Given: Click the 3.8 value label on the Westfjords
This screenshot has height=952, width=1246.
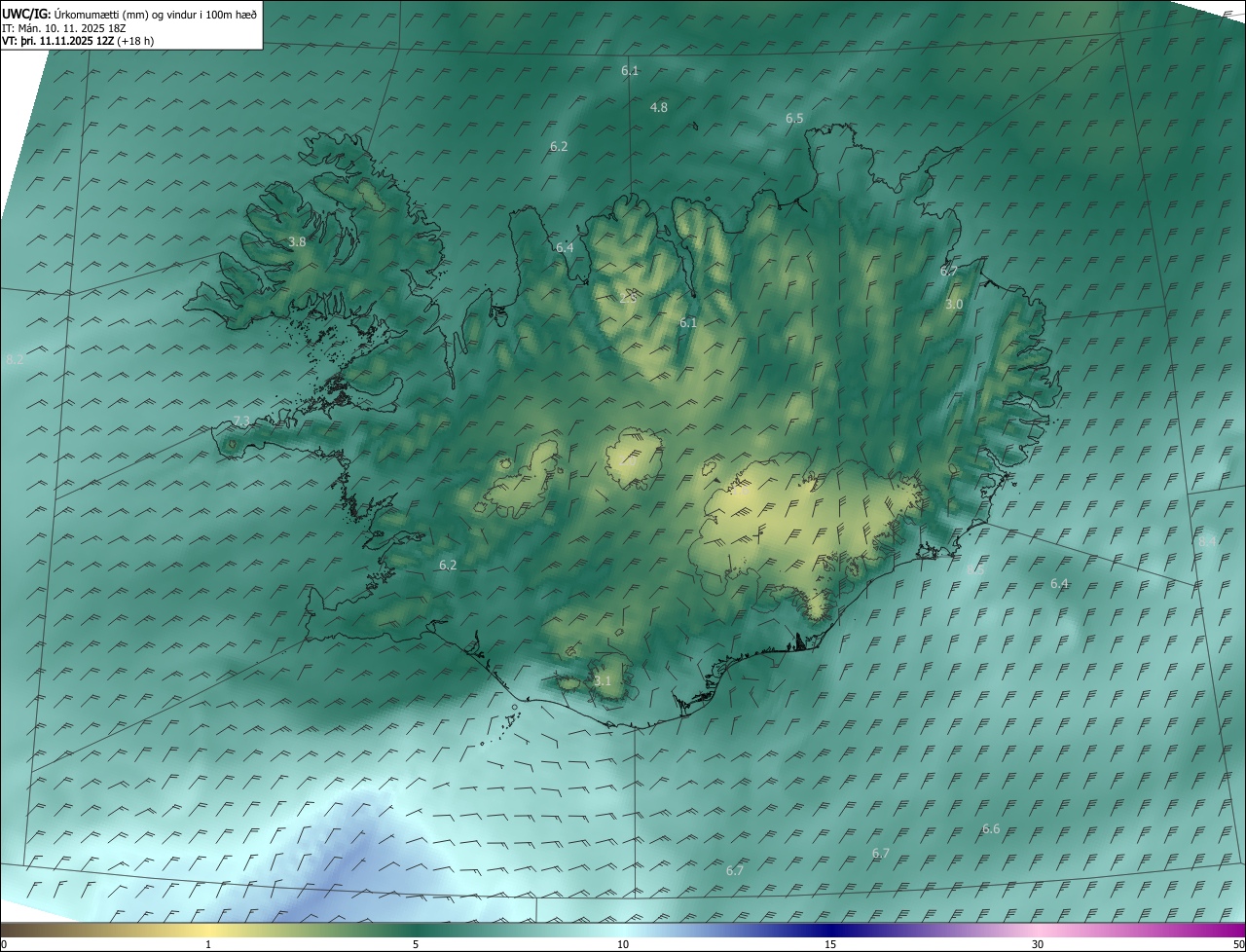Looking at the screenshot, I should click(x=297, y=241).
